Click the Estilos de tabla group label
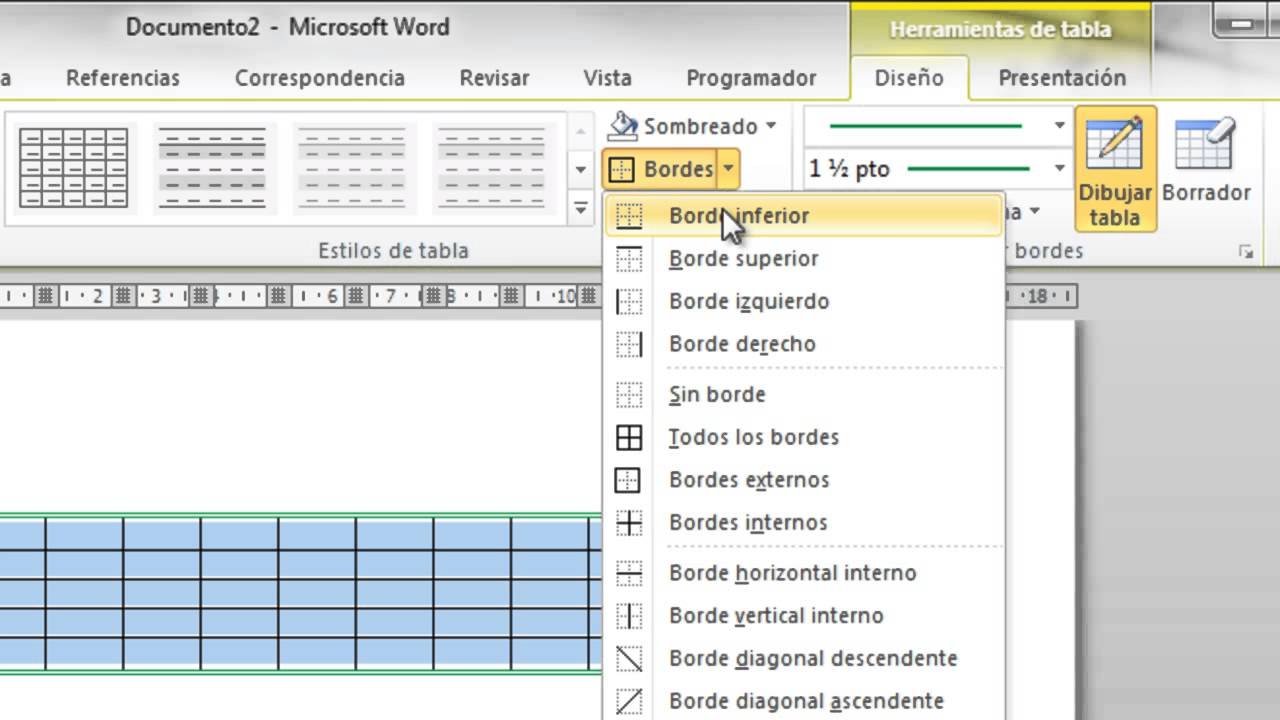This screenshot has height=720, width=1280. tap(393, 250)
